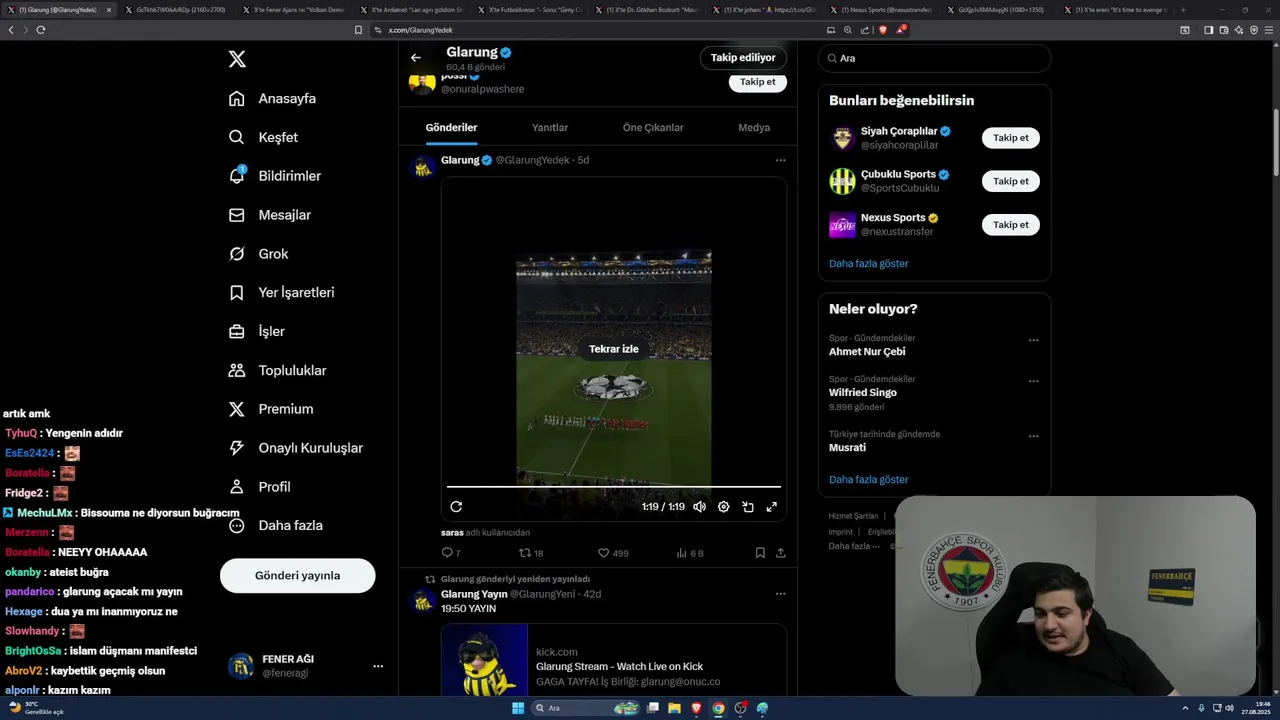This screenshot has height=720, width=1280.
Task: Click Daha fazla göster under suggestions
Action: pyautogui.click(x=868, y=264)
